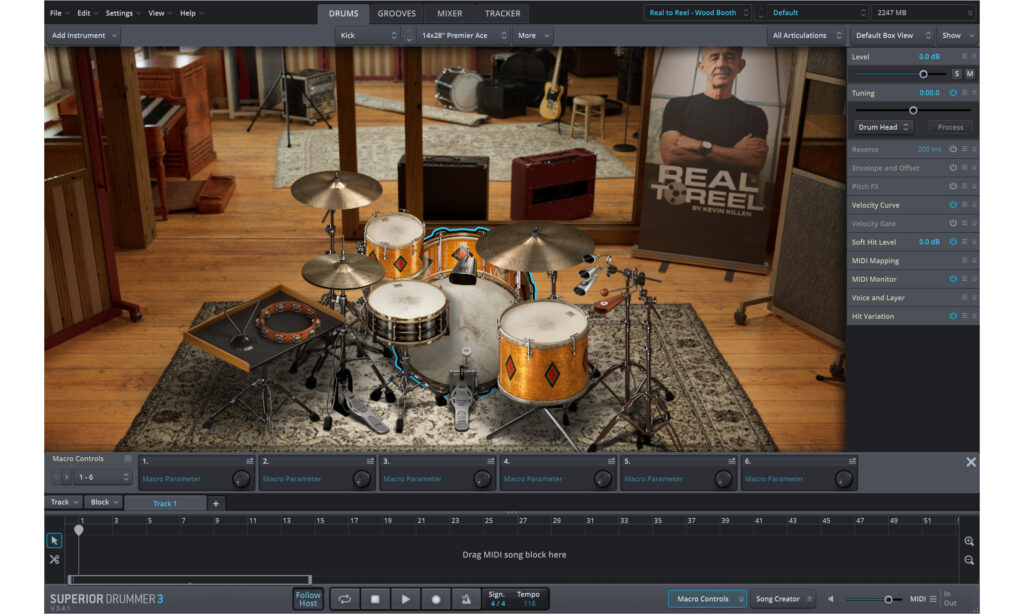Open the Block dropdown menu
Screen dimensions: 1024x614
point(104,502)
